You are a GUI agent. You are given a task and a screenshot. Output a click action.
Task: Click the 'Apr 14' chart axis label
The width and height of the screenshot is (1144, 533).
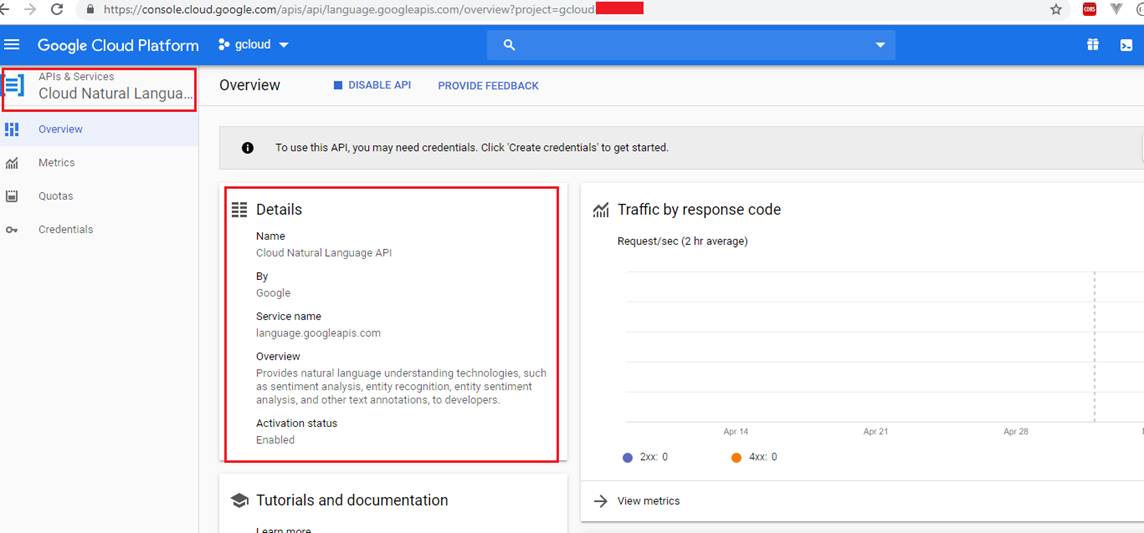click(735, 432)
